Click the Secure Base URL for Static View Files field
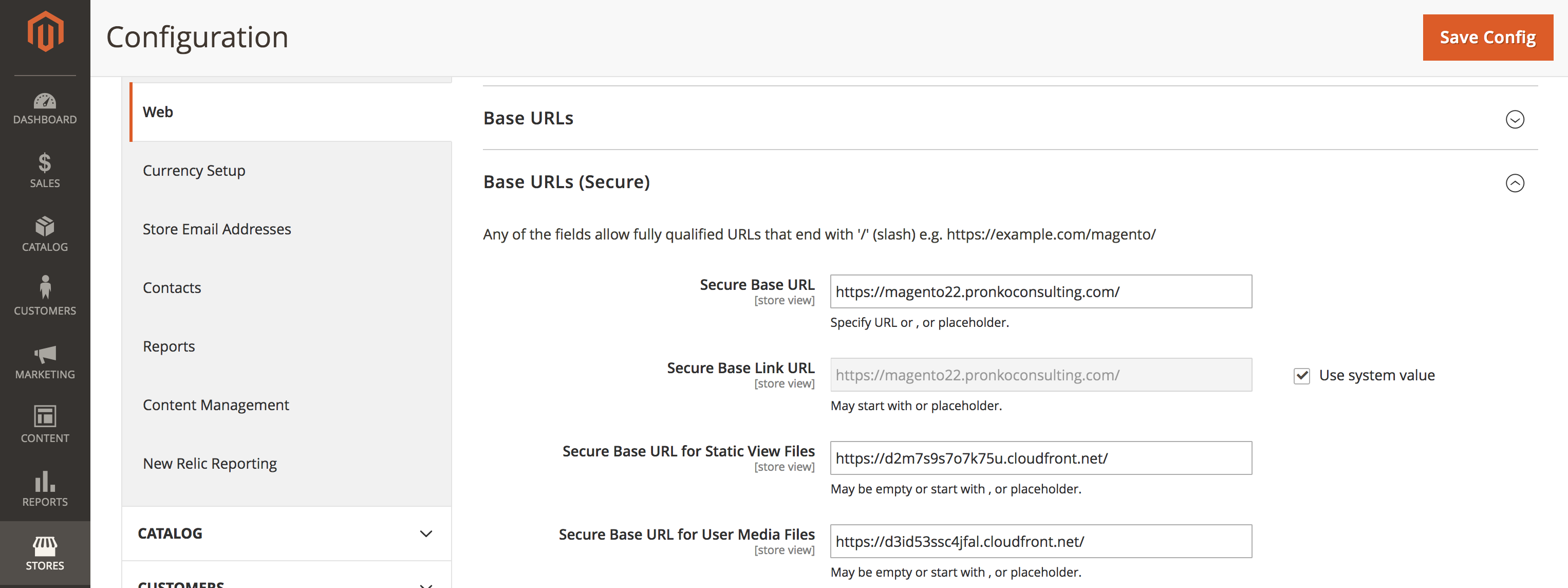The height and width of the screenshot is (588, 1568). click(x=1041, y=457)
